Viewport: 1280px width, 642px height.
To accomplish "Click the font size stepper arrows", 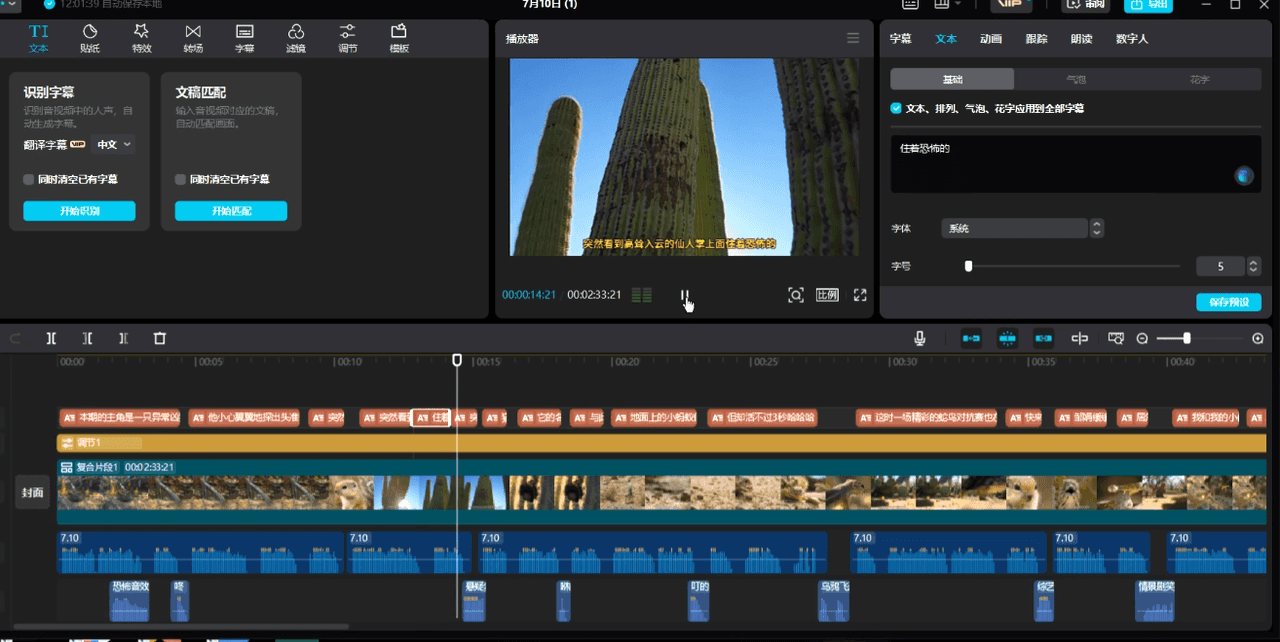I will coord(1254,266).
